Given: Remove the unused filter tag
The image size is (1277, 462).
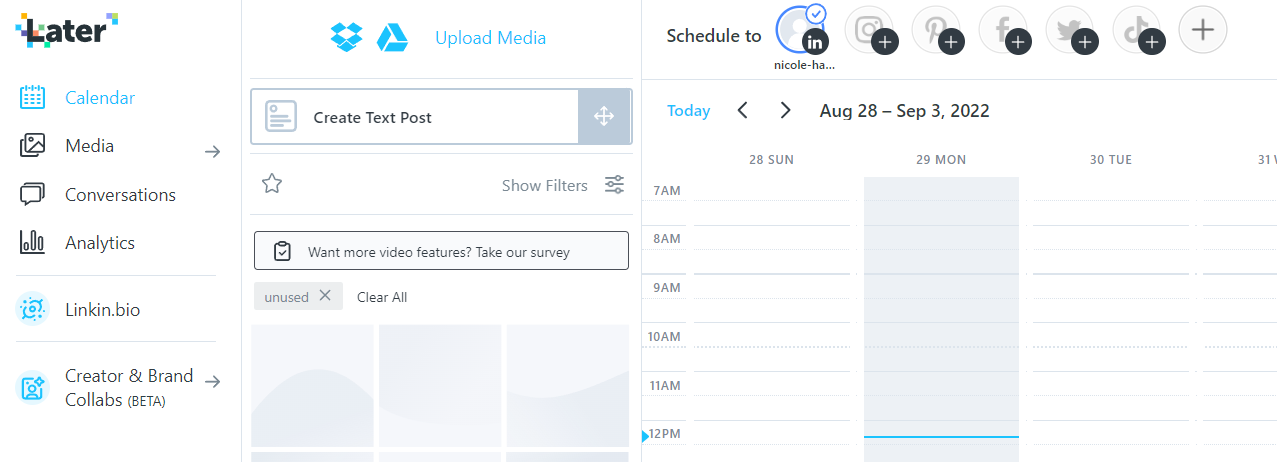Looking at the screenshot, I should (x=325, y=296).
